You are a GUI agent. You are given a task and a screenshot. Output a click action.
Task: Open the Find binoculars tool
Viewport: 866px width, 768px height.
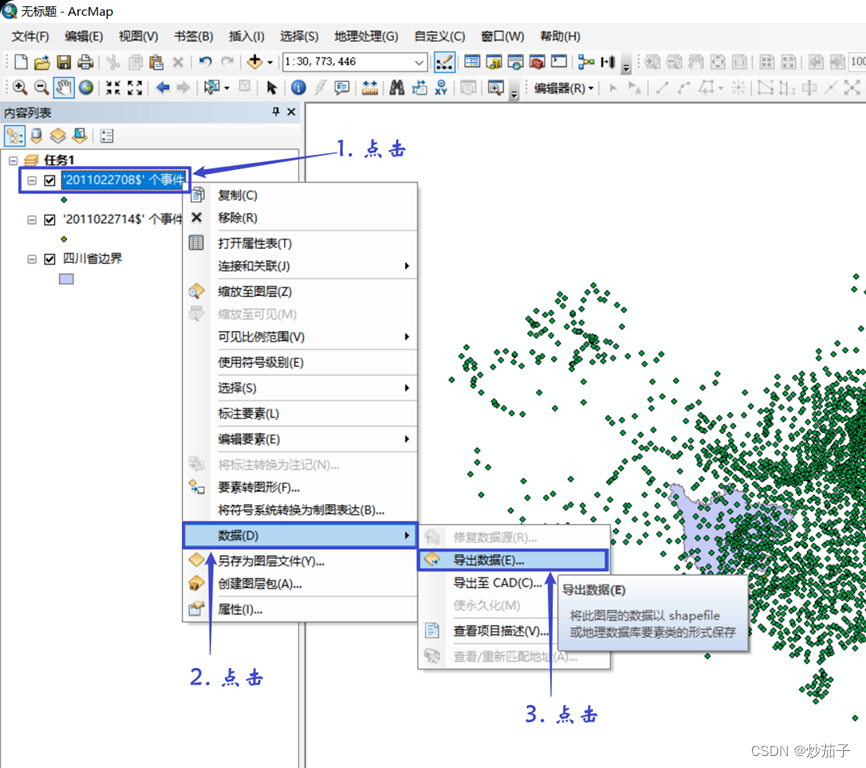396,87
